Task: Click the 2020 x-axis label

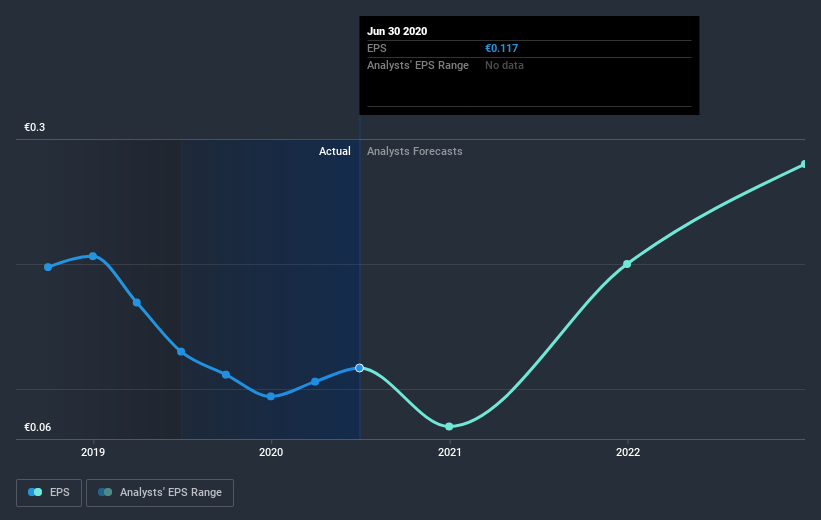Action: point(271,452)
